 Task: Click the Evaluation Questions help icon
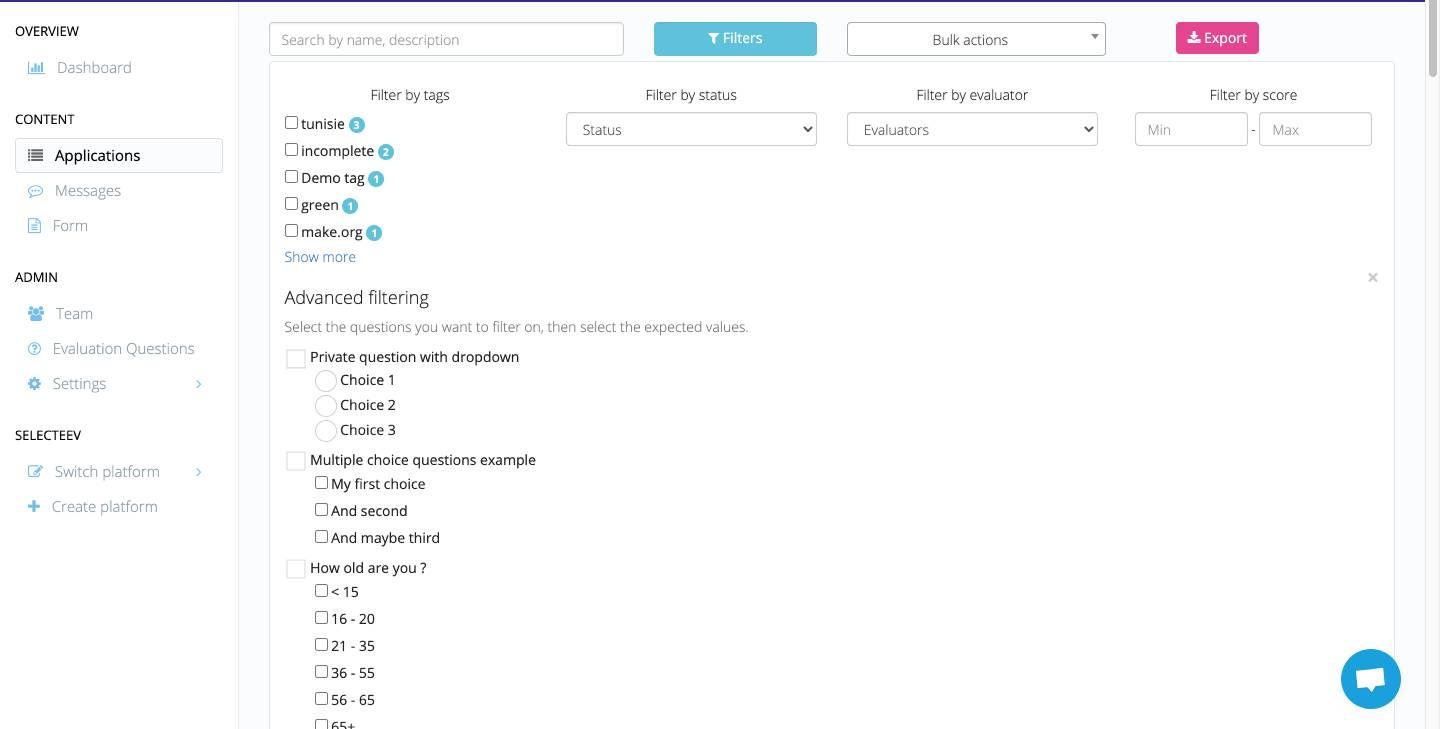pos(34,349)
